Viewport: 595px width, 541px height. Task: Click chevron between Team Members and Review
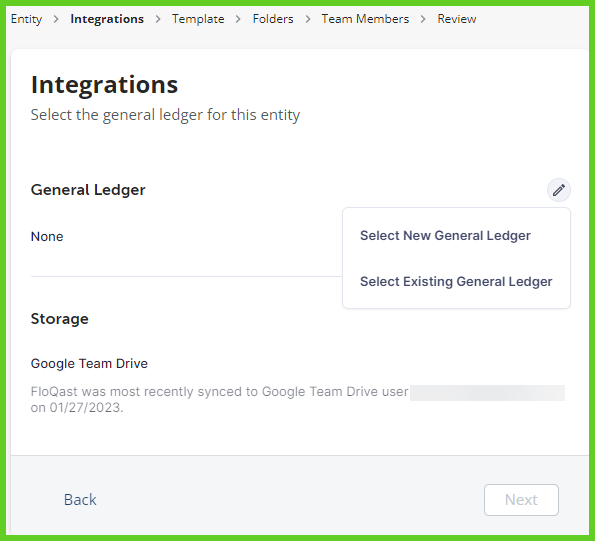pyautogui.click(x=423, y=19)
